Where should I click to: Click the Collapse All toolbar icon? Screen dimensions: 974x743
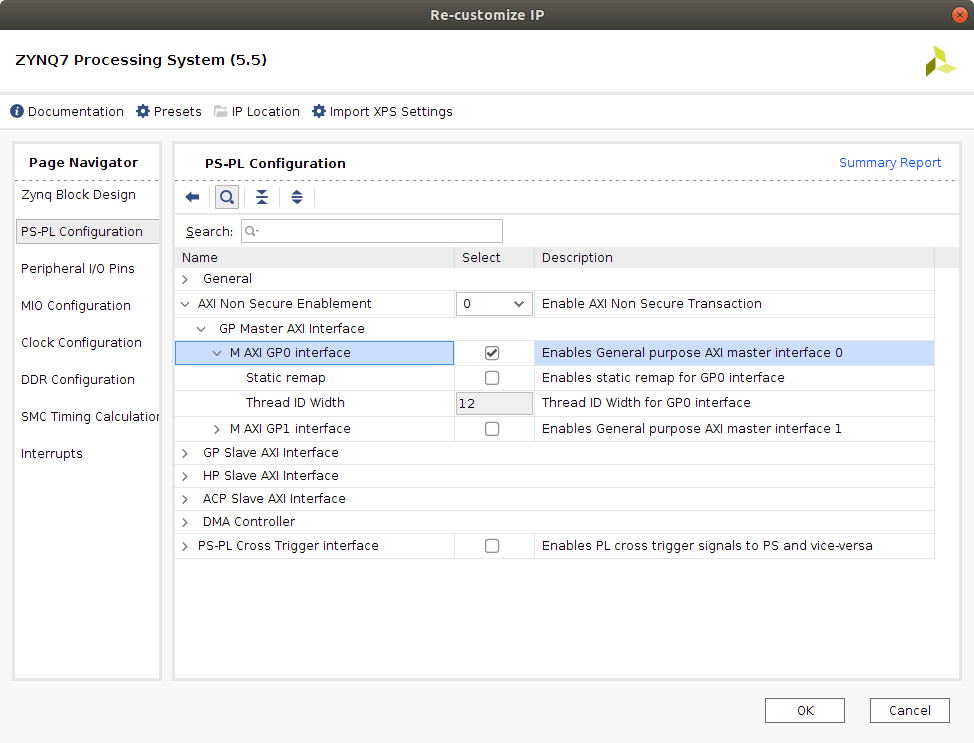point(262,198)
